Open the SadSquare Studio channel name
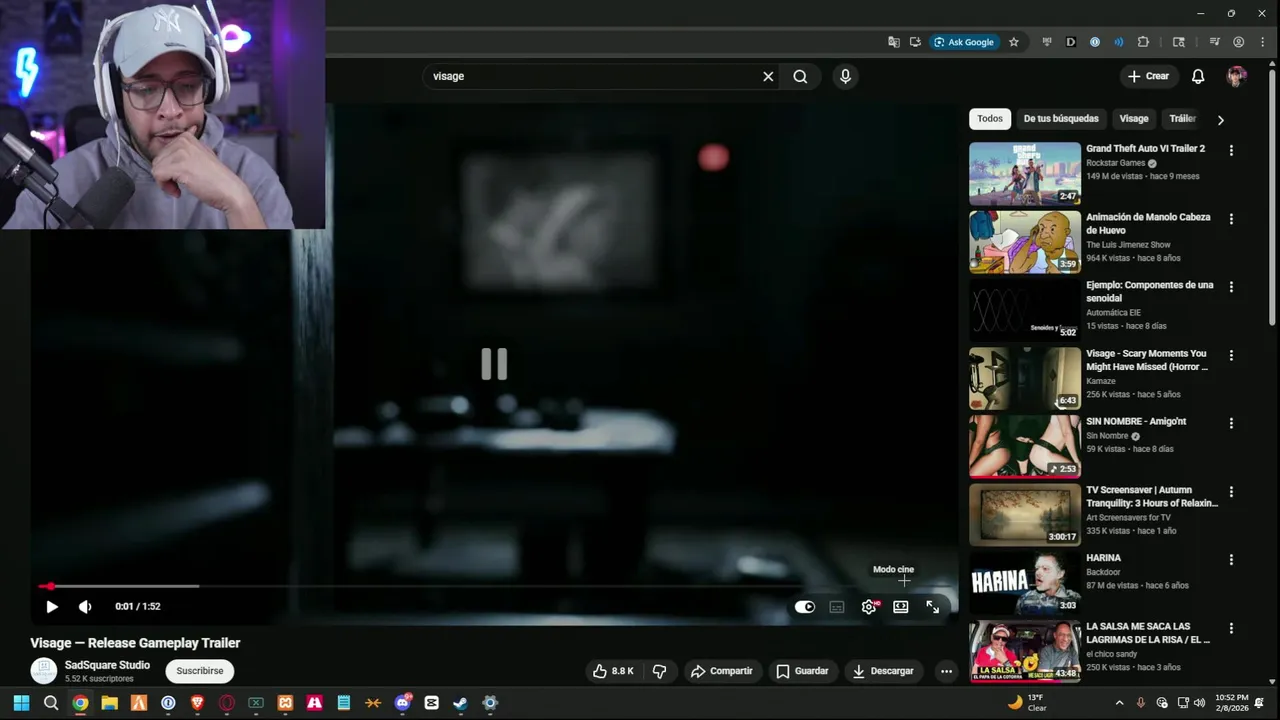 (x=107, y=665)
